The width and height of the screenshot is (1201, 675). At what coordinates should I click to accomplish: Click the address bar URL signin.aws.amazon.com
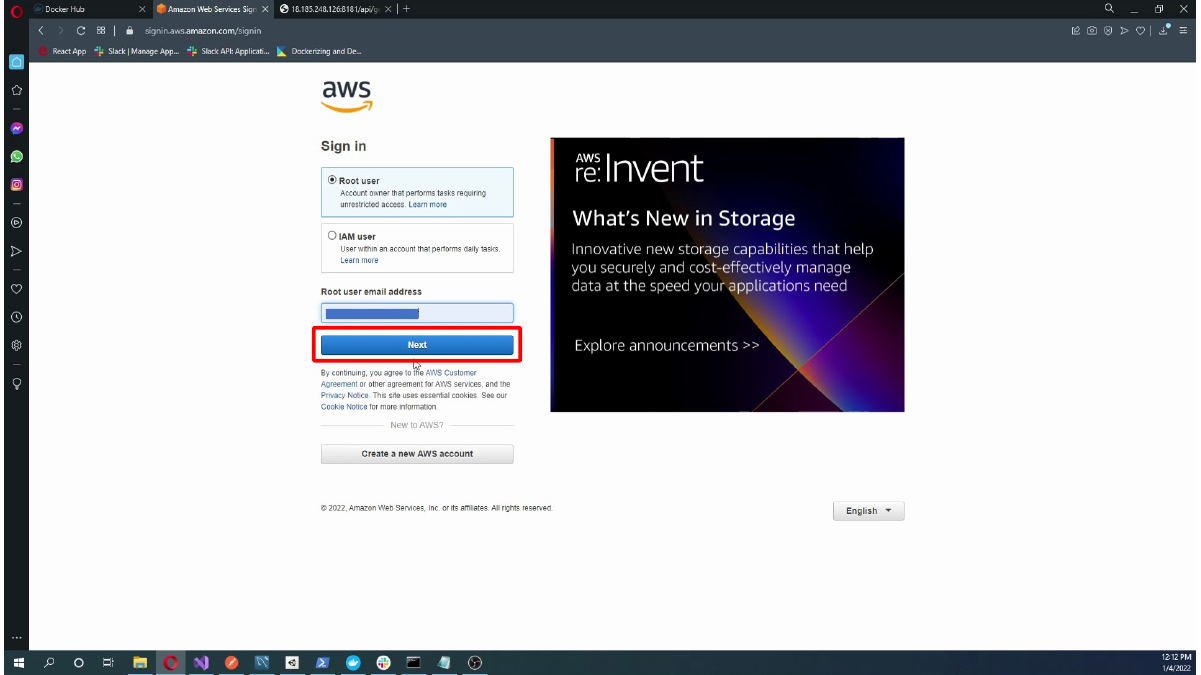click(x=203, y=30)
